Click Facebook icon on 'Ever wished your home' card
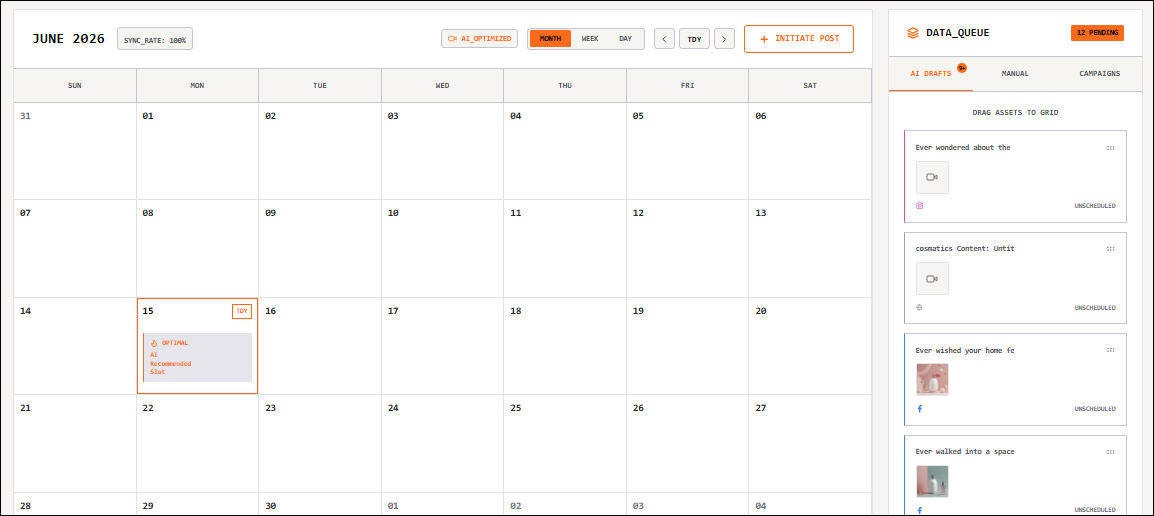This screenshot has height=516, width=1154. 919,409
